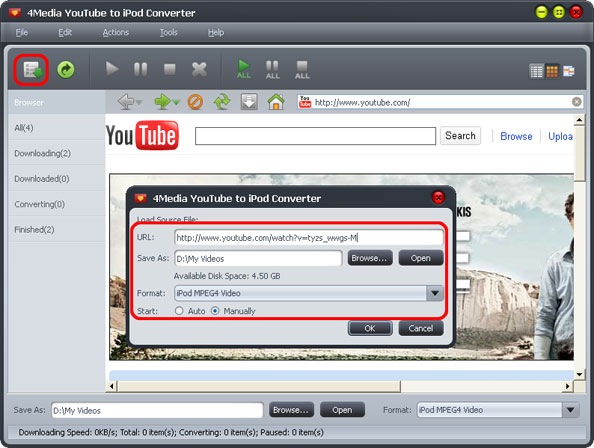Click the green Start ALL icon
Viewport: 594px width, 448px height.
point(244,69)
